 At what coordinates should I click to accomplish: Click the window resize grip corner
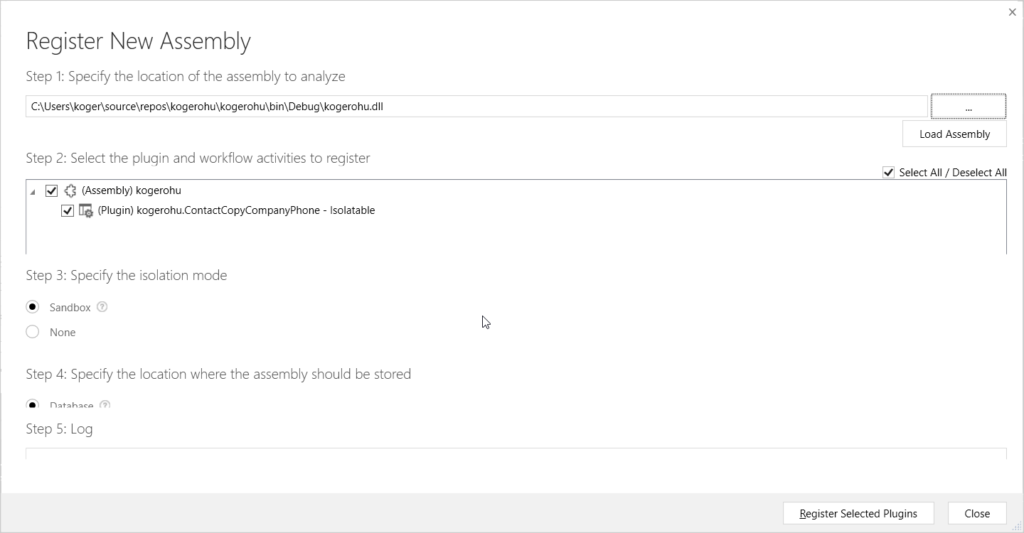(1017, 526)
